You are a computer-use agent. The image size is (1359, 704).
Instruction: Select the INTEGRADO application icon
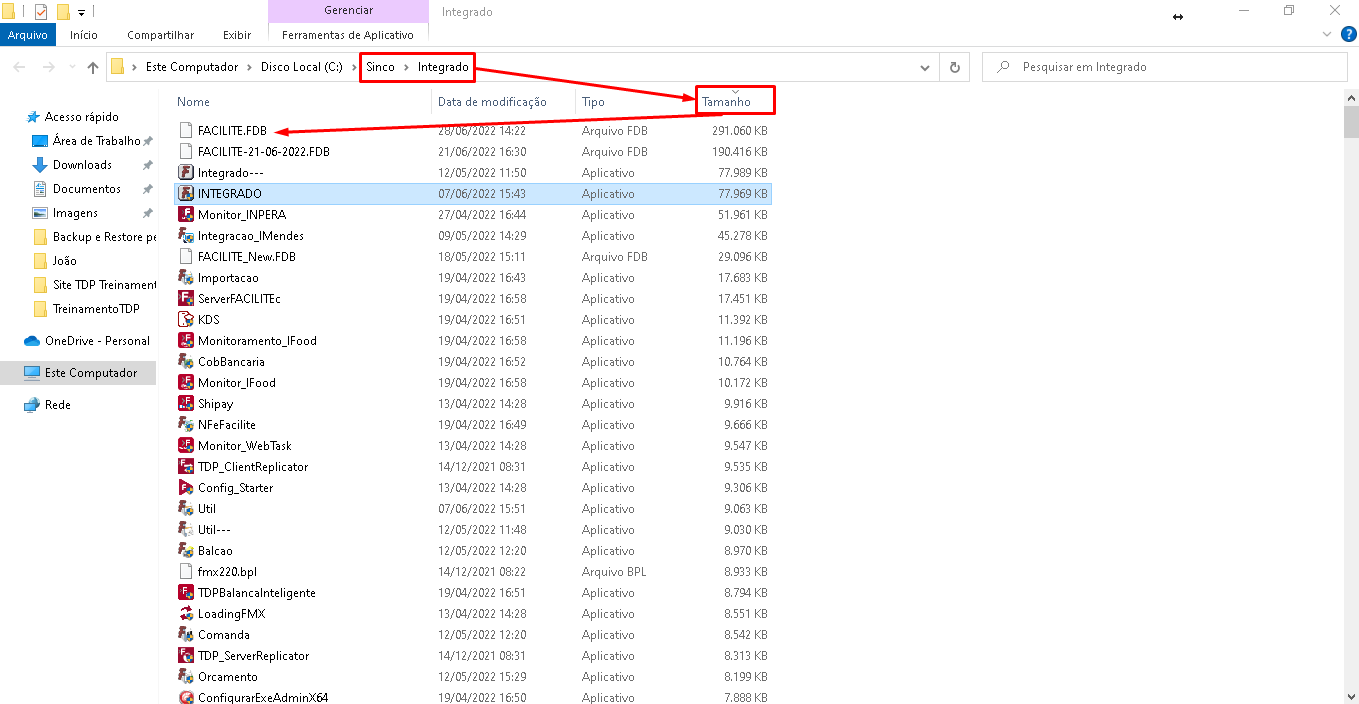185,193
